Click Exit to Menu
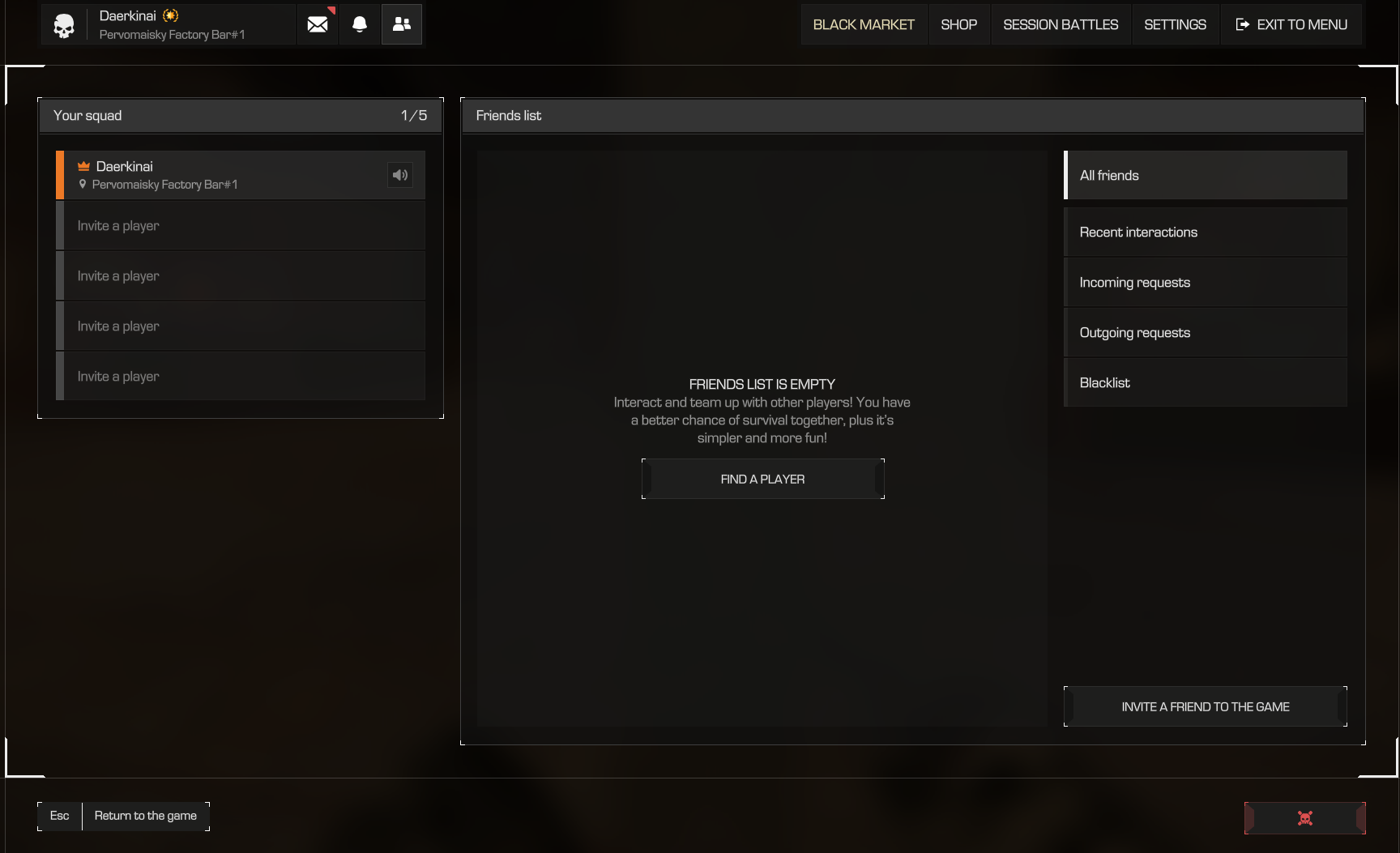 point(1291,24)
